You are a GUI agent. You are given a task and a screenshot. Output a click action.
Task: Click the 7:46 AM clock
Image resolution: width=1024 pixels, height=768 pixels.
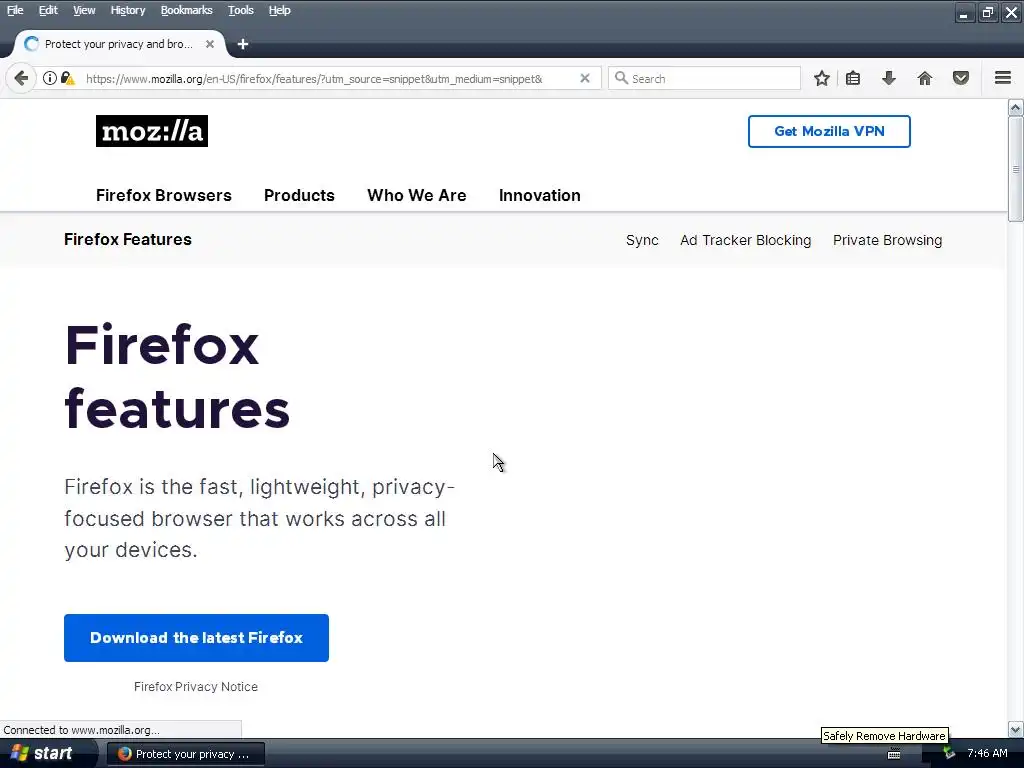[987, 753]
